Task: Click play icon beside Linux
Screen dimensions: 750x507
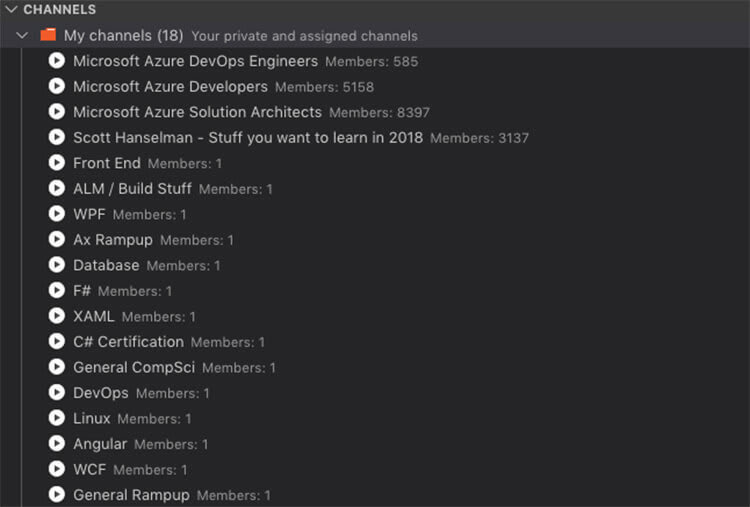Action: (56, 418)
